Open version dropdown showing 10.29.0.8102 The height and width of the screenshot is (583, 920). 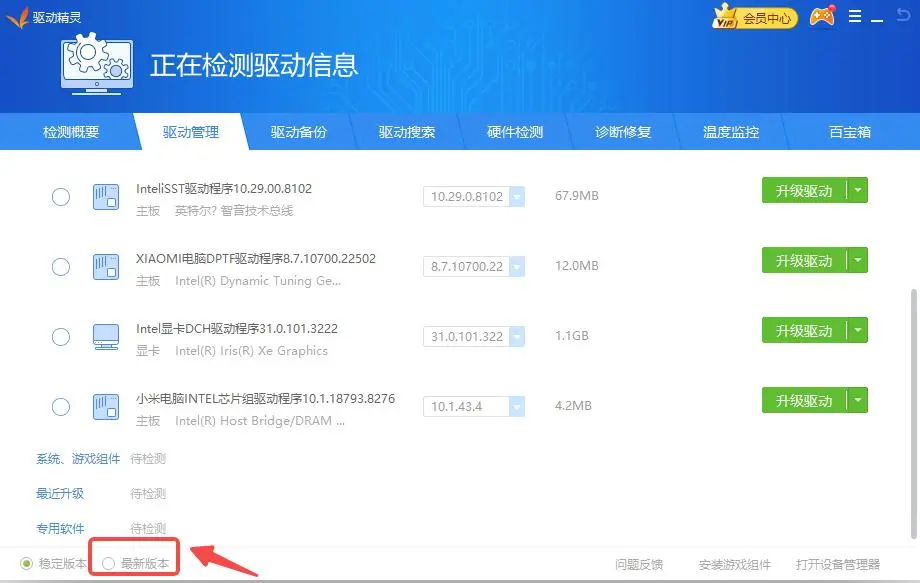(x=517, y=197)
